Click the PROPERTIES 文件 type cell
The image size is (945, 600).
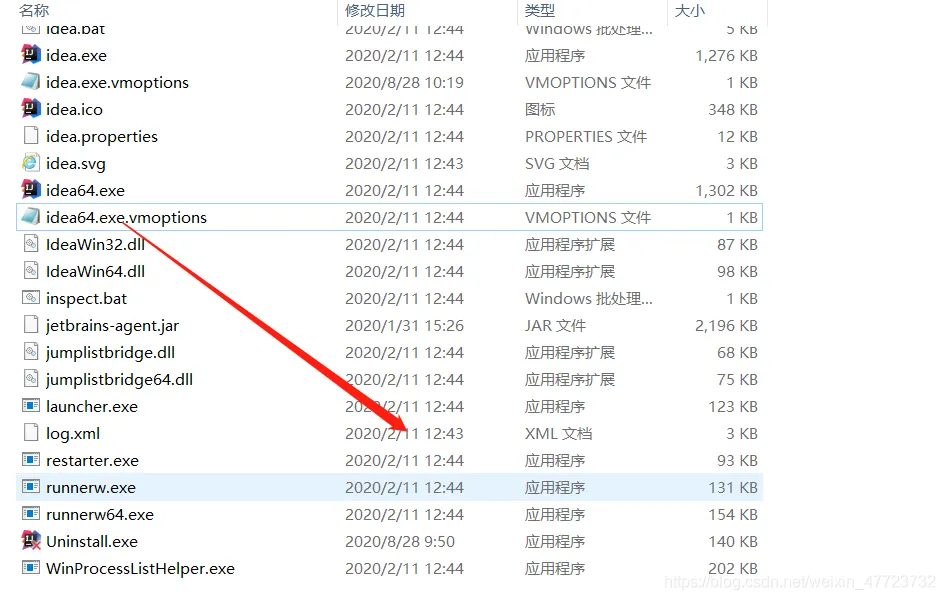(x=586, y=137)
